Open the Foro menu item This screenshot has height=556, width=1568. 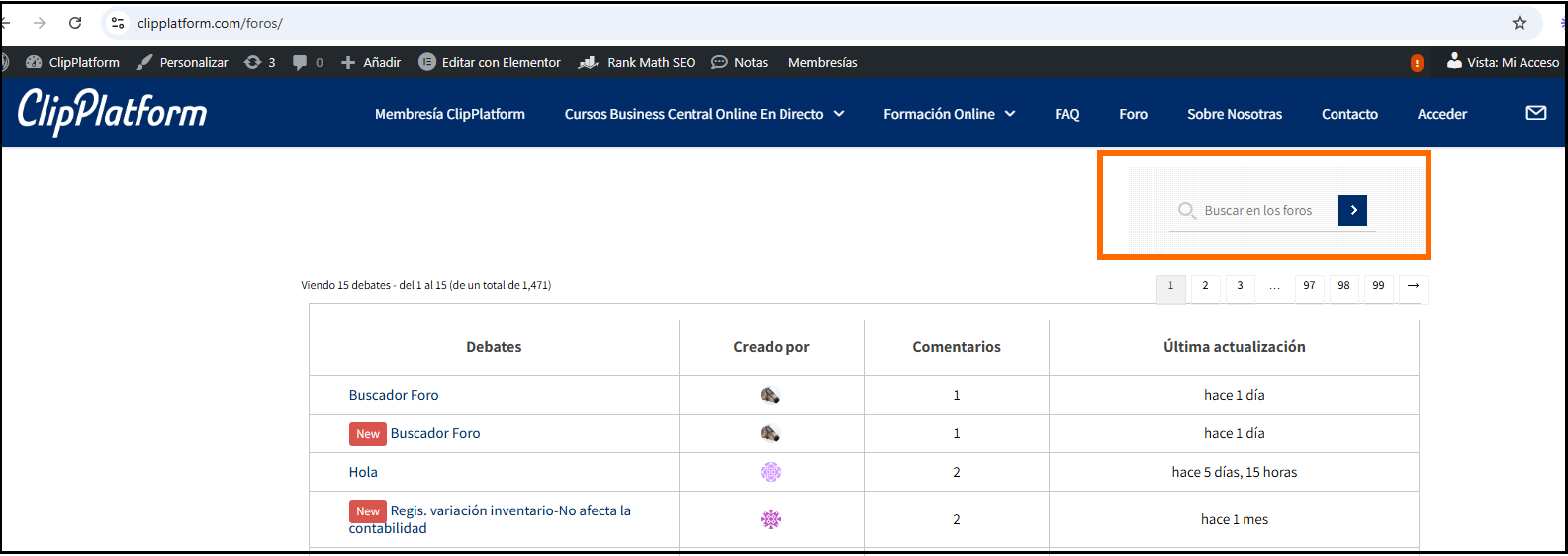[1133, 114]
